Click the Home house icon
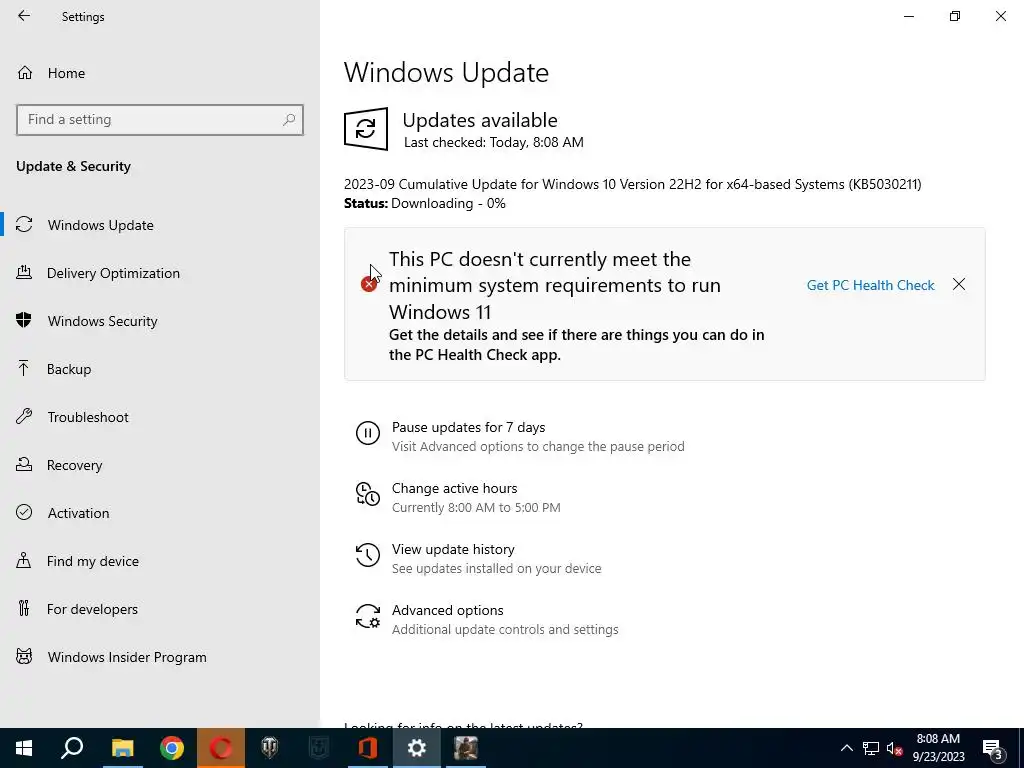 (24, 72)
